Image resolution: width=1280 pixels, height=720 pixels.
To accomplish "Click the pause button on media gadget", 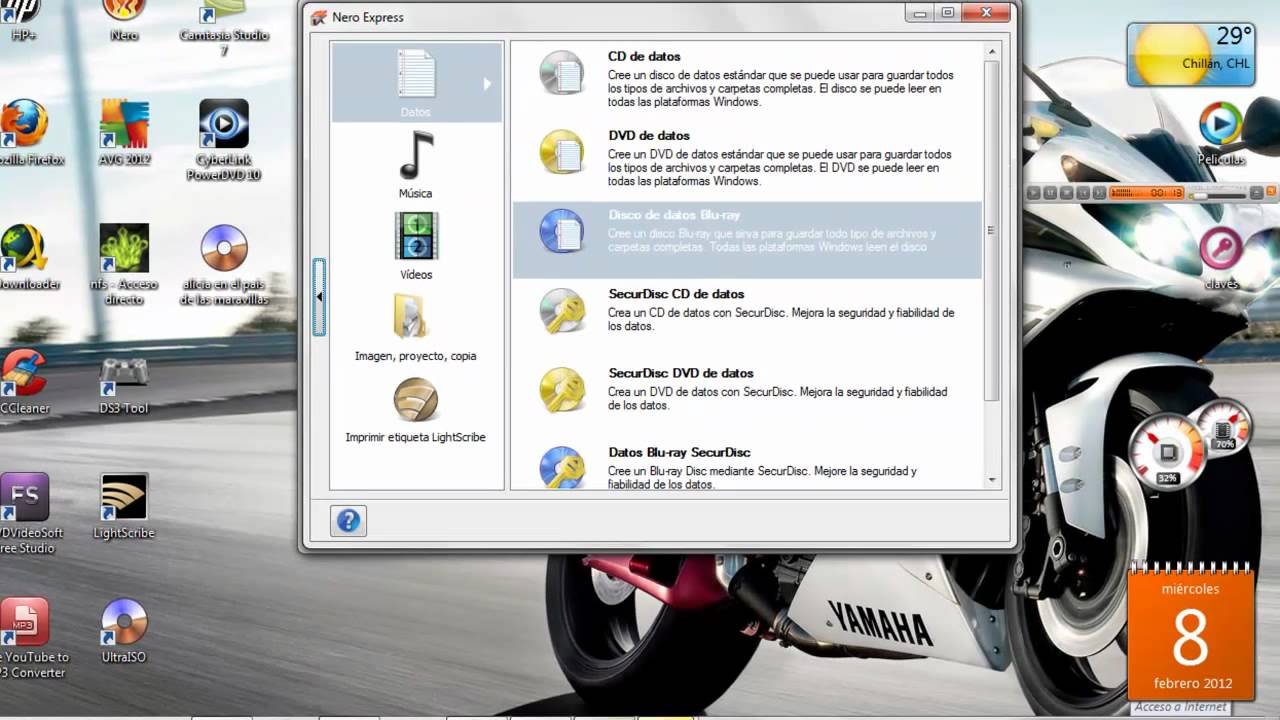I will [x=1050, y=193].
